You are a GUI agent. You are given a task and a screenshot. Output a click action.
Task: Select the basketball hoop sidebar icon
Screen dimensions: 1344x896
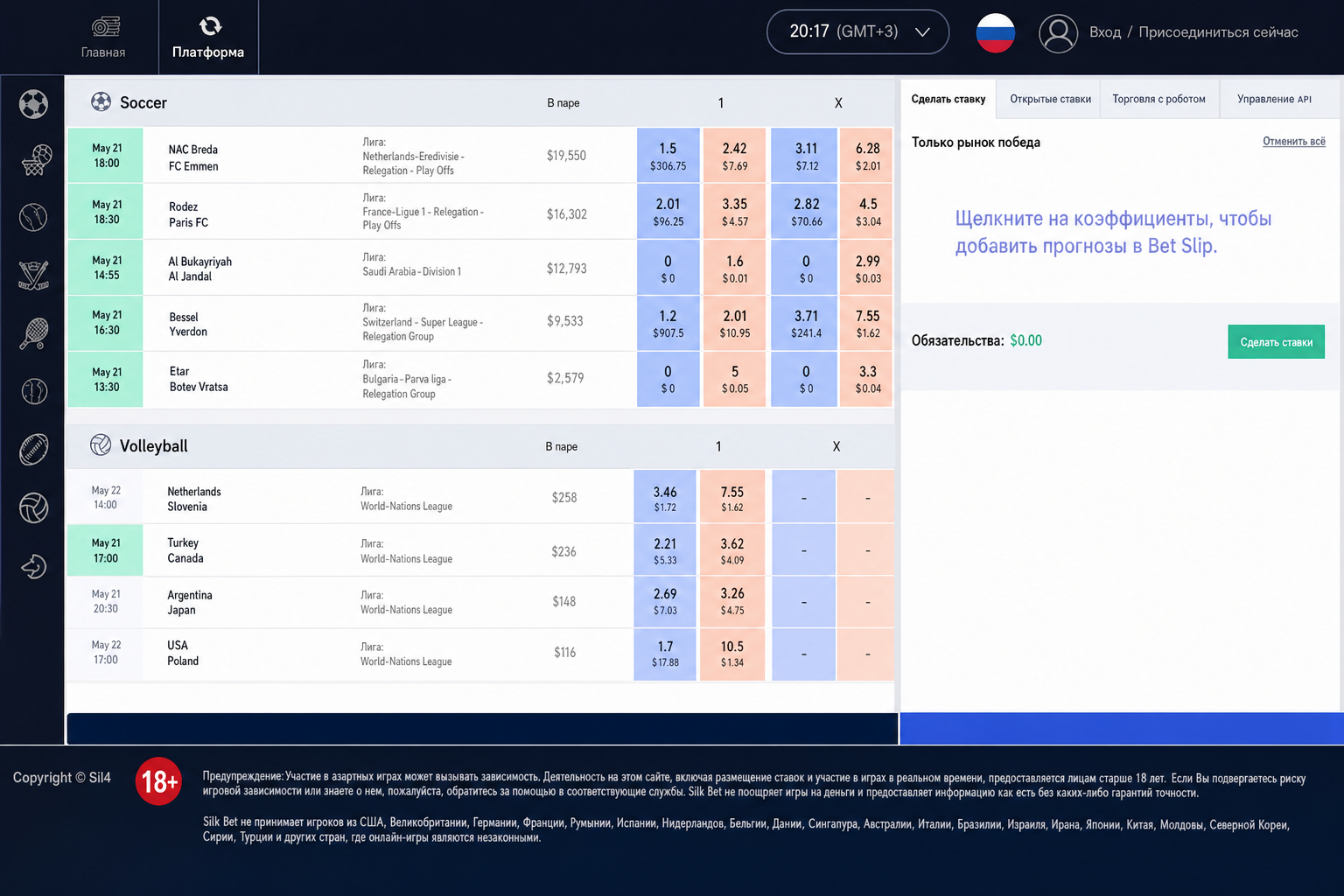tap(35, 160)
